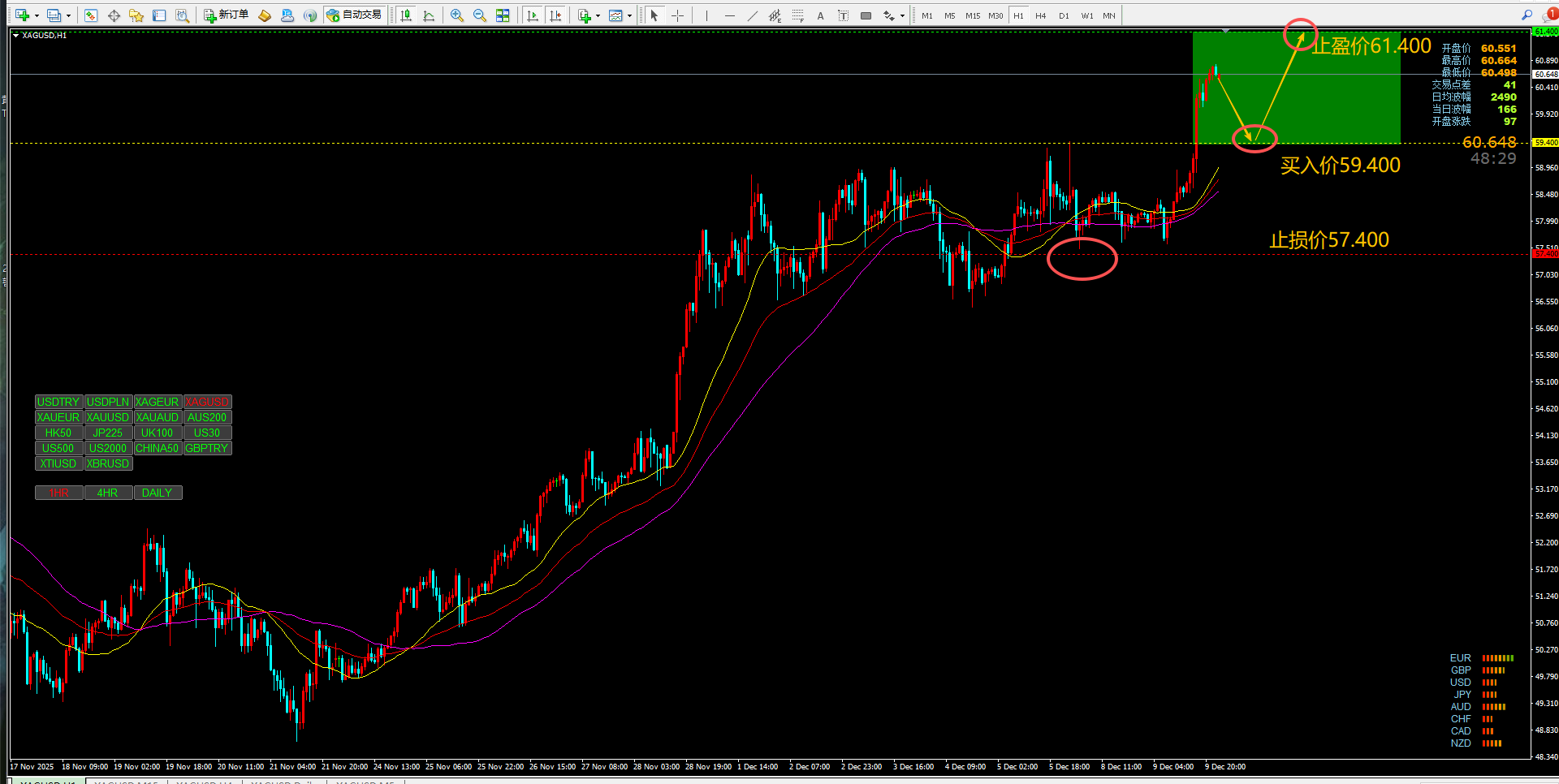Open the Market Watch panel icon

tap(91, 15)
